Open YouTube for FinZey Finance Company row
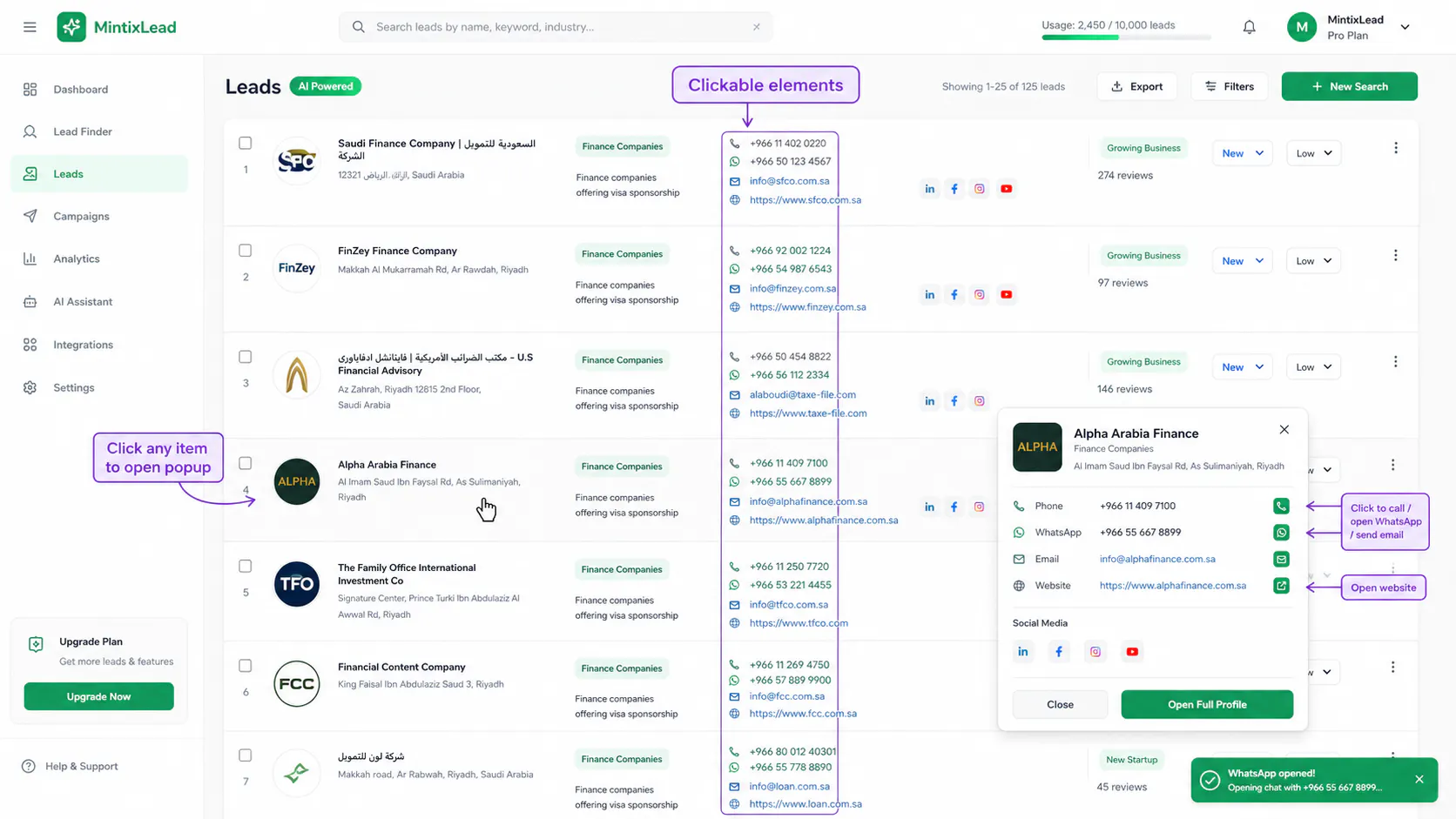Image resolution: width=1456 pixels, height=819 pixels. [x=1006, y=295]
